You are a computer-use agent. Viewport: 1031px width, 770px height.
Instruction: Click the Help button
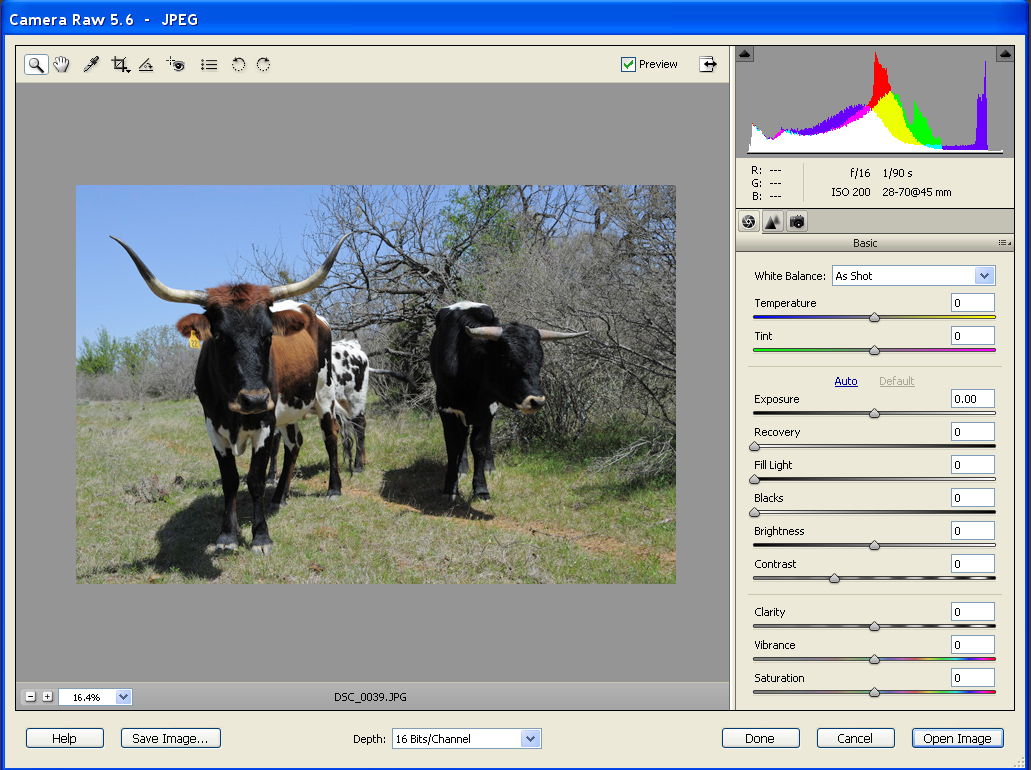click(64, 738)
